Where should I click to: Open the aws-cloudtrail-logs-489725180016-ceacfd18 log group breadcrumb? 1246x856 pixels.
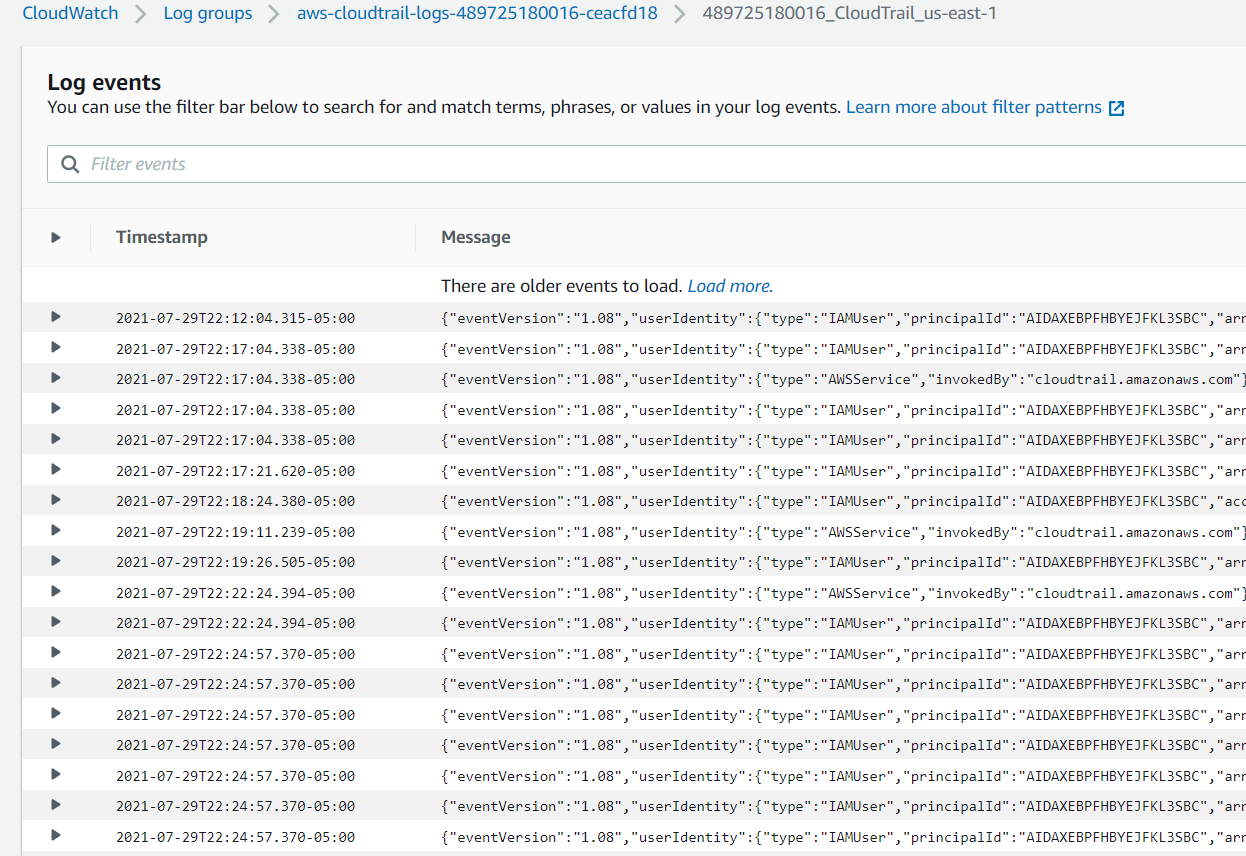pos(477,14)
